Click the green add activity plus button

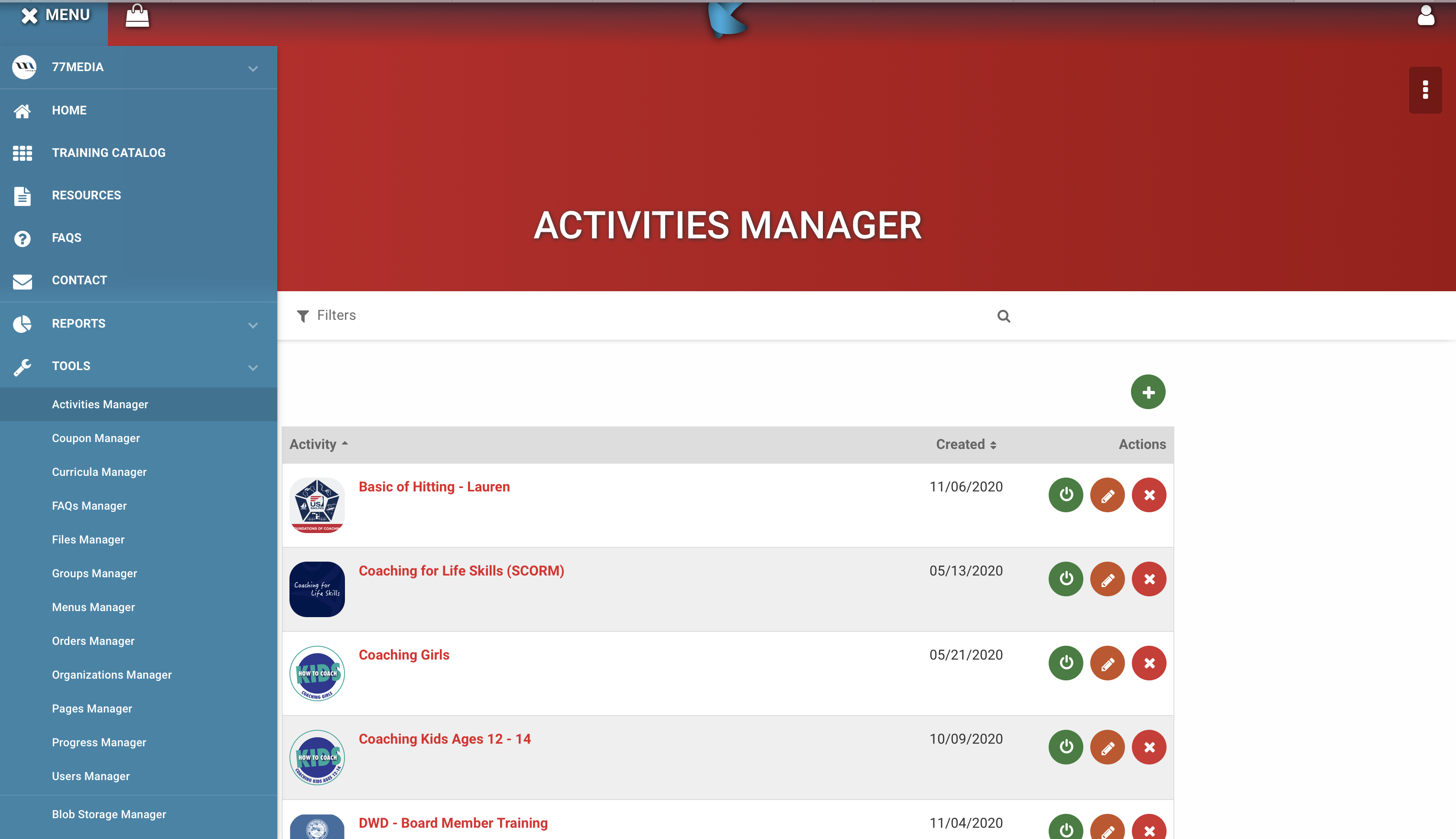click(x=1148, y=392)
